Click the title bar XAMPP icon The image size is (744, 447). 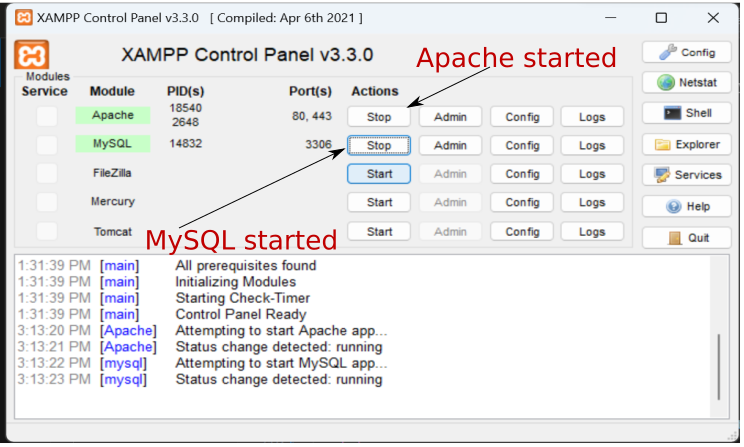pyautogui.click(x=23, y=18)
